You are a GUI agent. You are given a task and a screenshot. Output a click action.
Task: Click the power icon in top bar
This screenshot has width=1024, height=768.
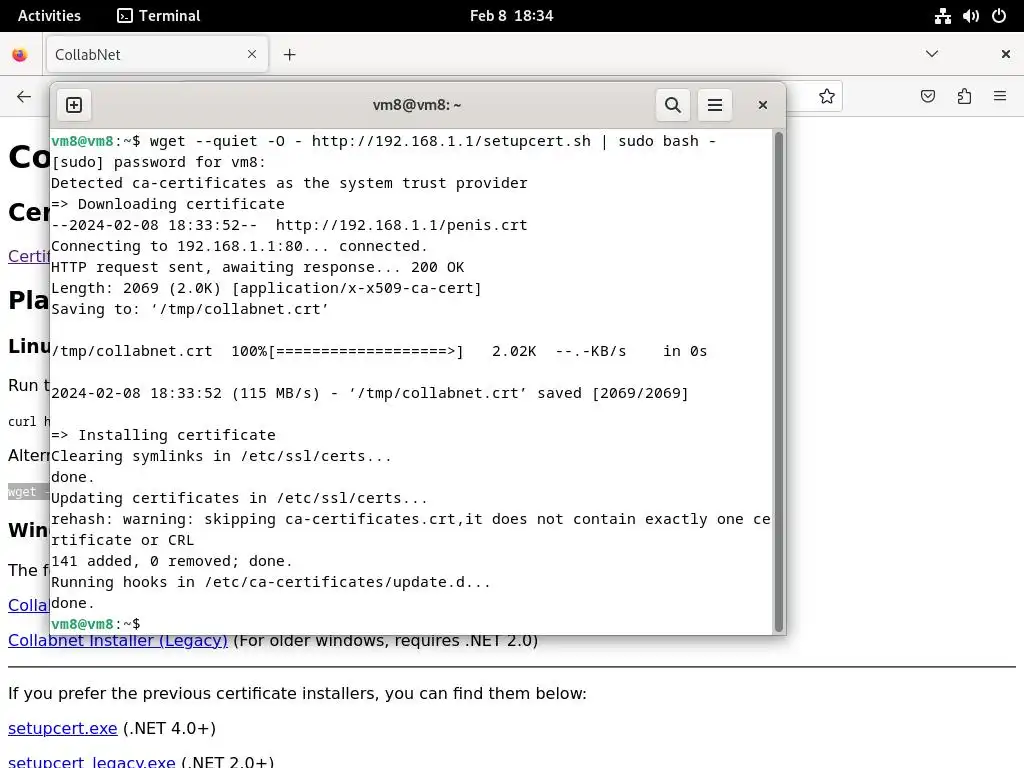[x=999, y=16]
